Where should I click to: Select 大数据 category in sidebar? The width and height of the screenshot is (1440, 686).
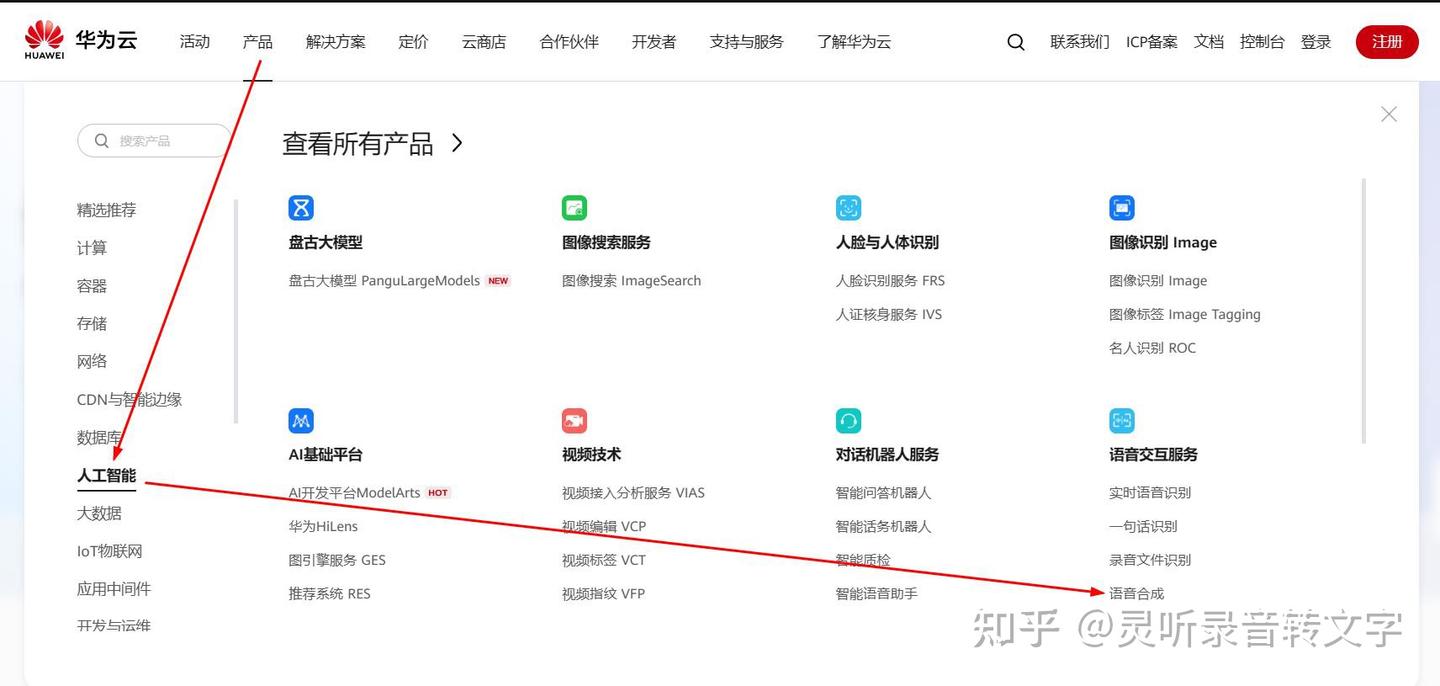pyautogui.click(x=99, y=514)
